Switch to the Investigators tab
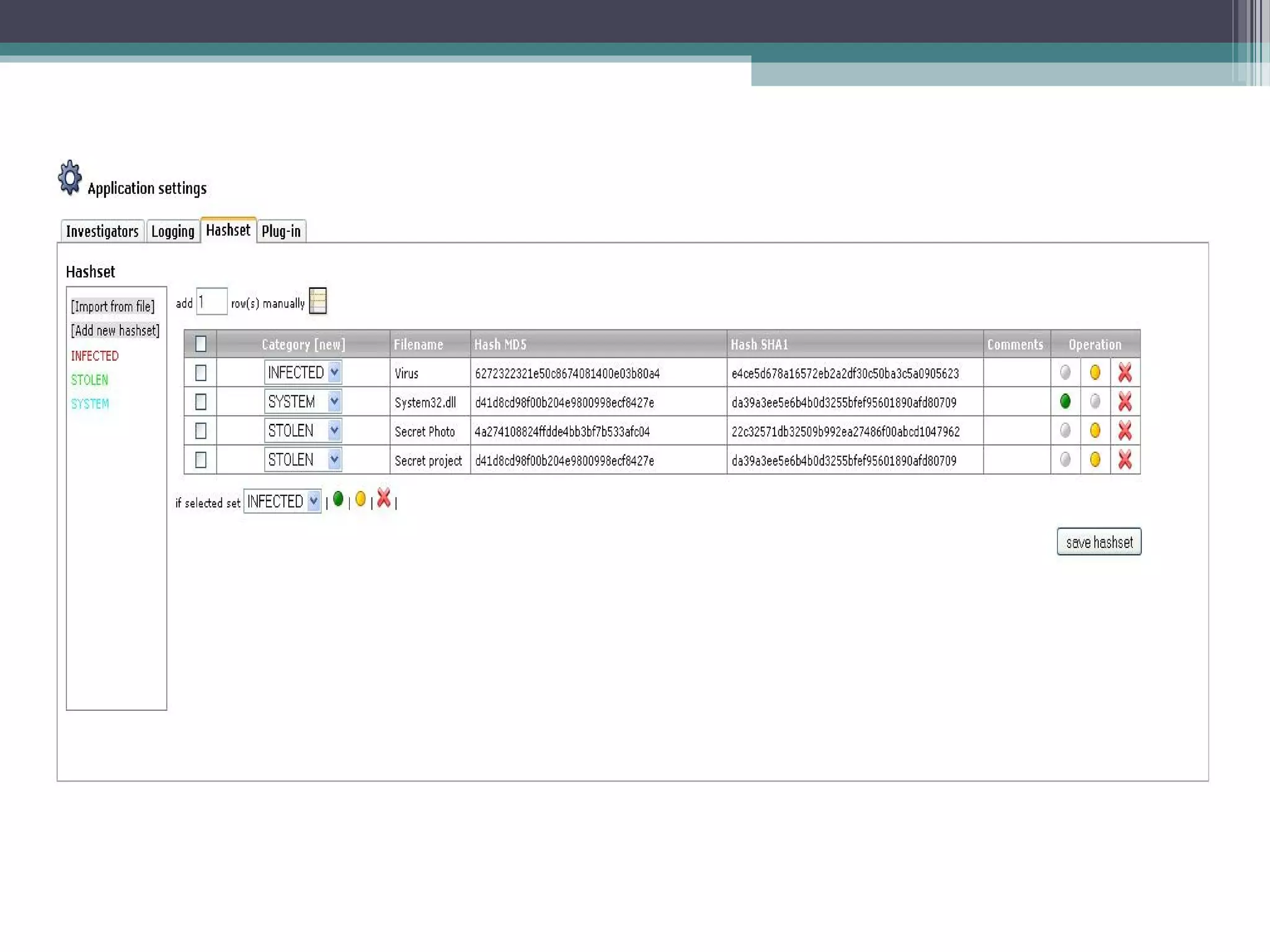Viewport: 1270px width, 952px height. click(102, 231)
